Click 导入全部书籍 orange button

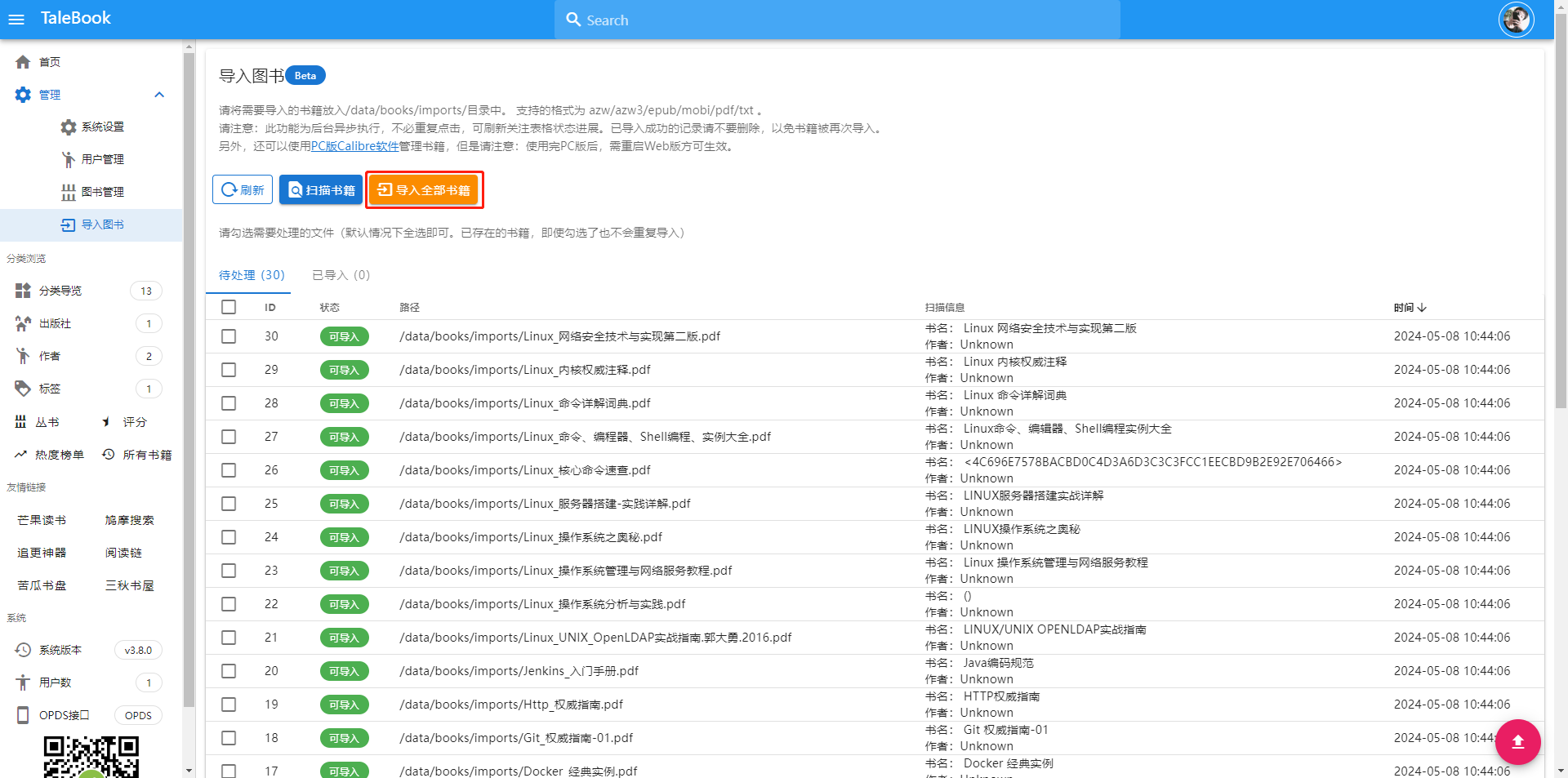pos(424,189)
